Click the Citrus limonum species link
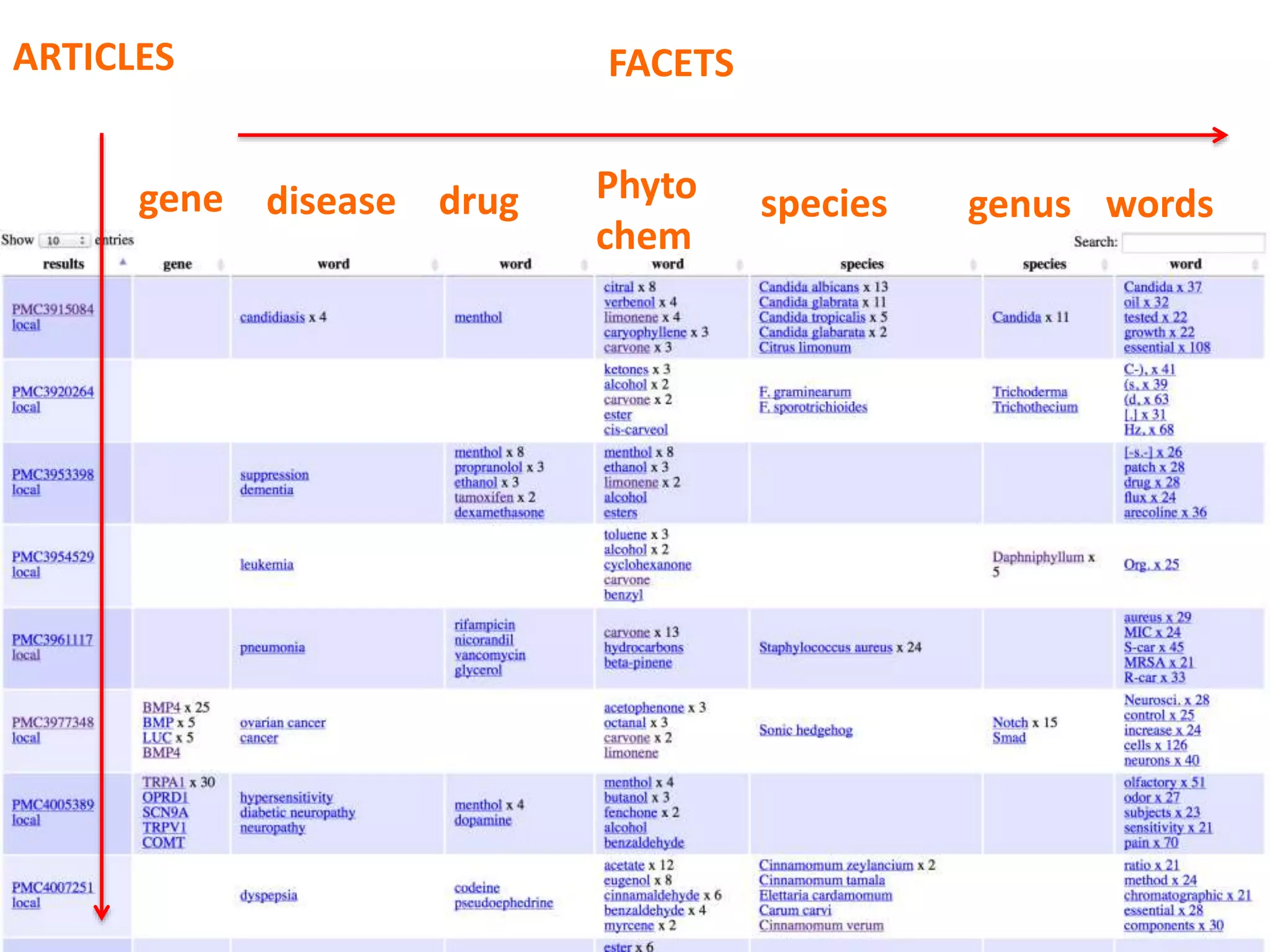This screenshot has height=952, width=1270. (805, 347)
